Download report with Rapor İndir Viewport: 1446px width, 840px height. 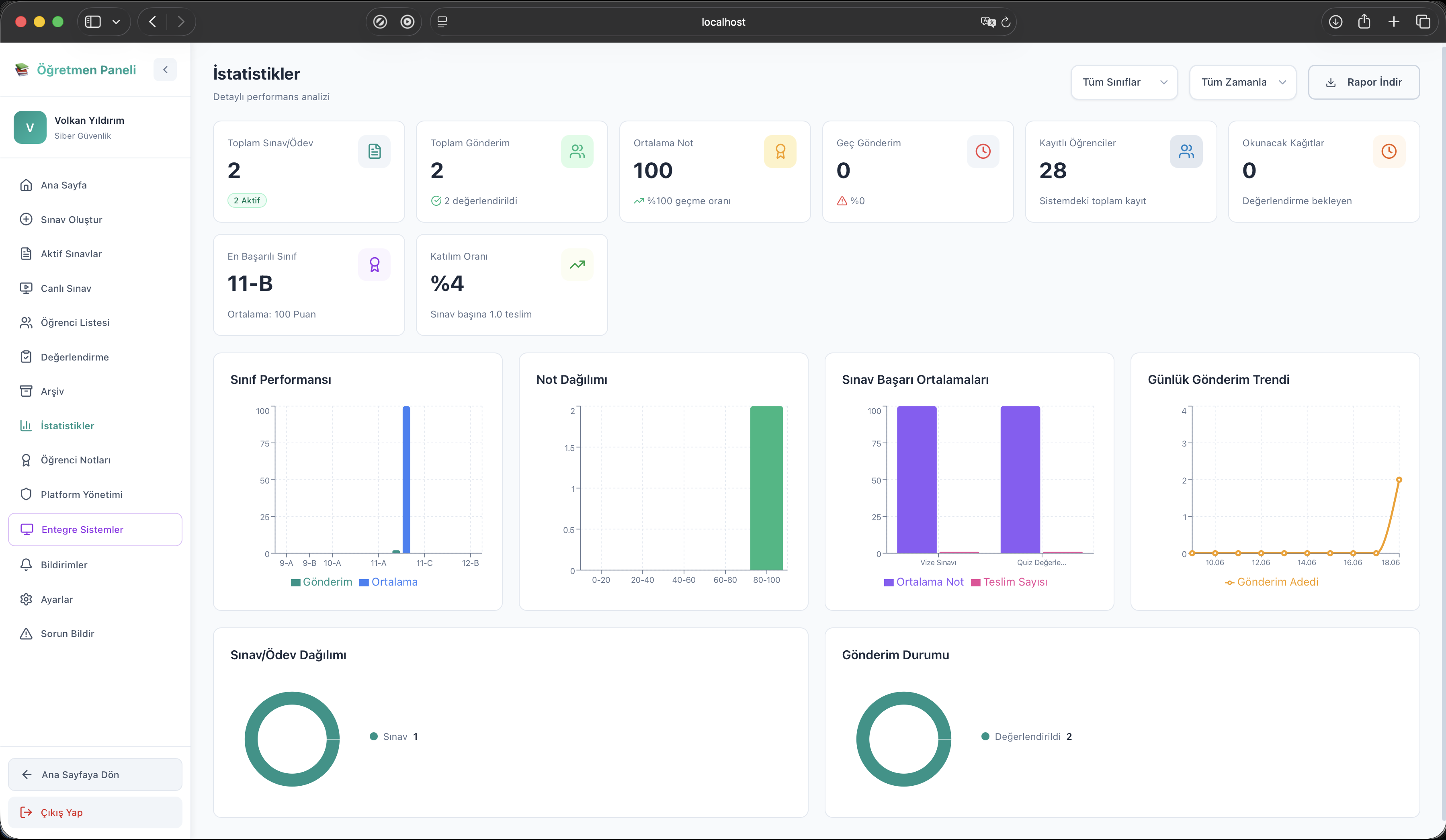coord(1364,82)
